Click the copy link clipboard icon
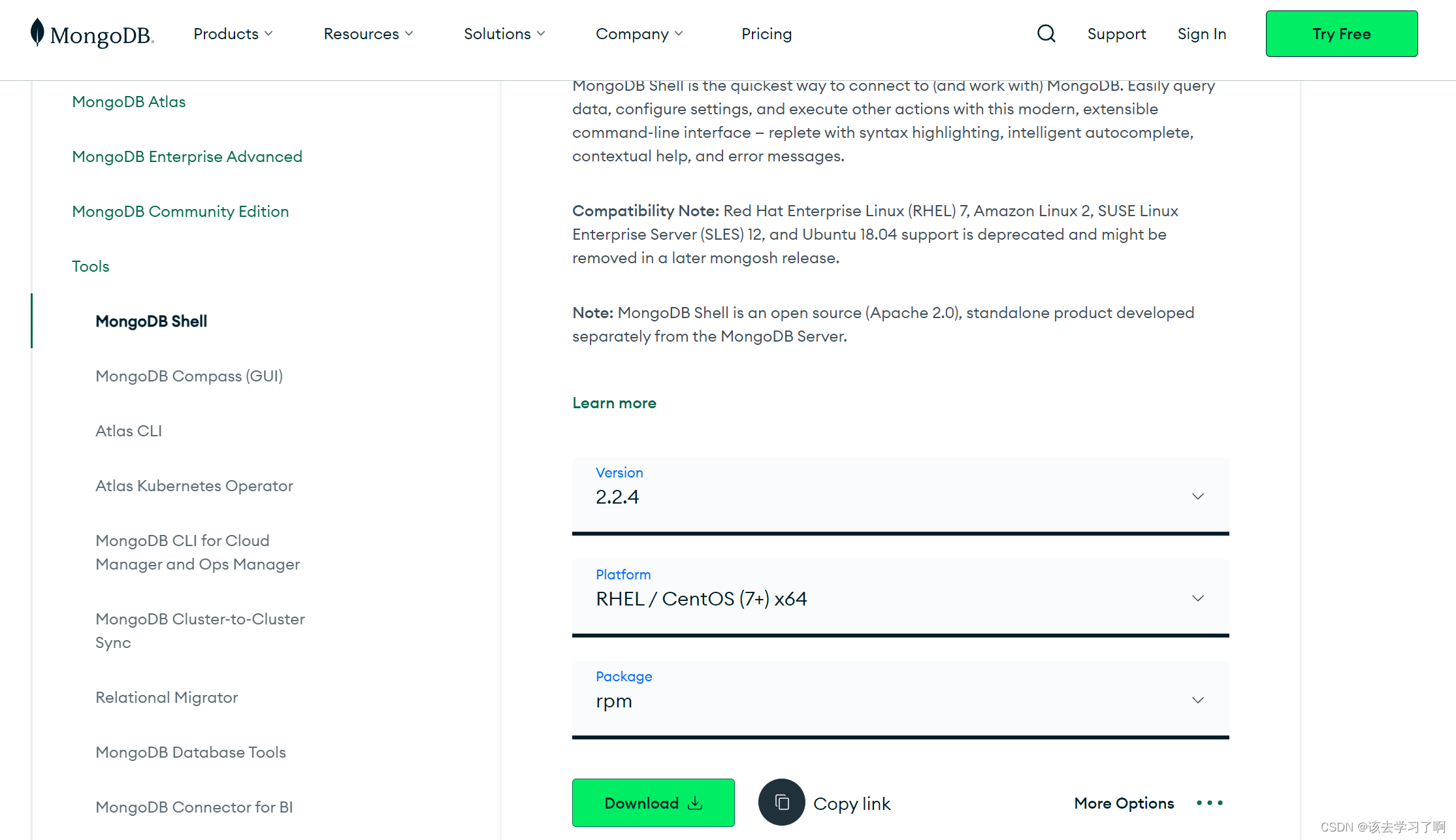This screenshot has width=1456, height=840. [781, 802]
